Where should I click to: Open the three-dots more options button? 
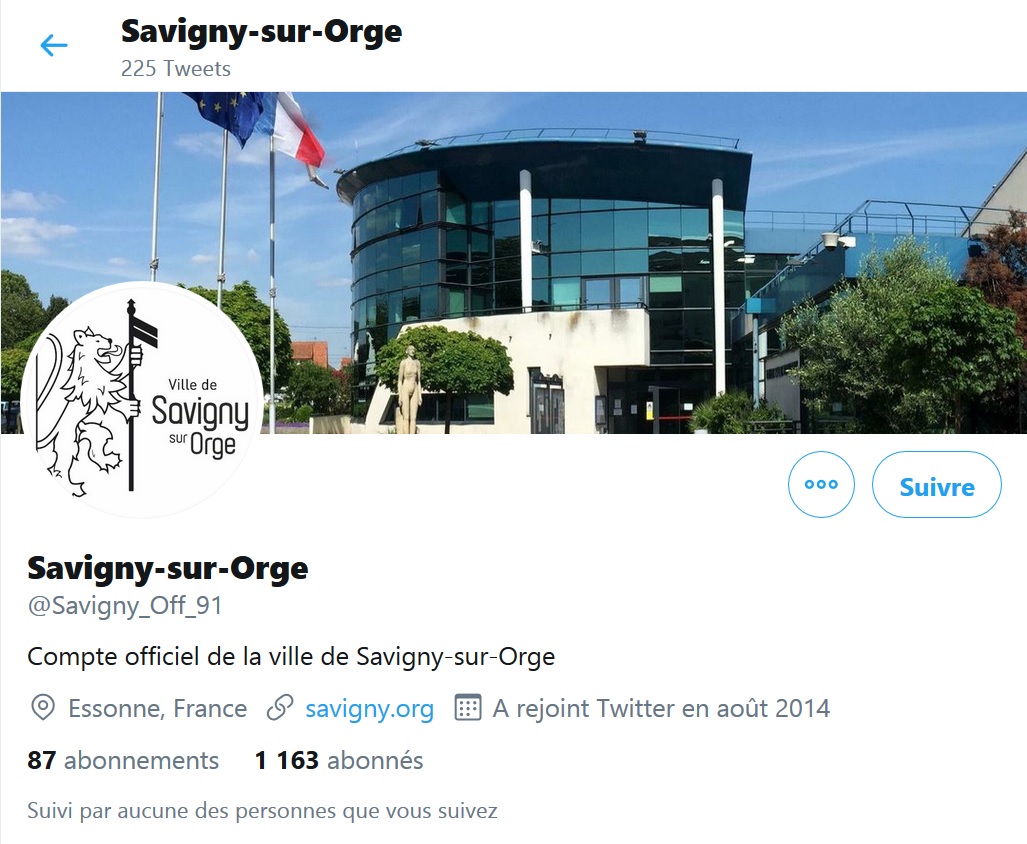[x=821, y=485]
